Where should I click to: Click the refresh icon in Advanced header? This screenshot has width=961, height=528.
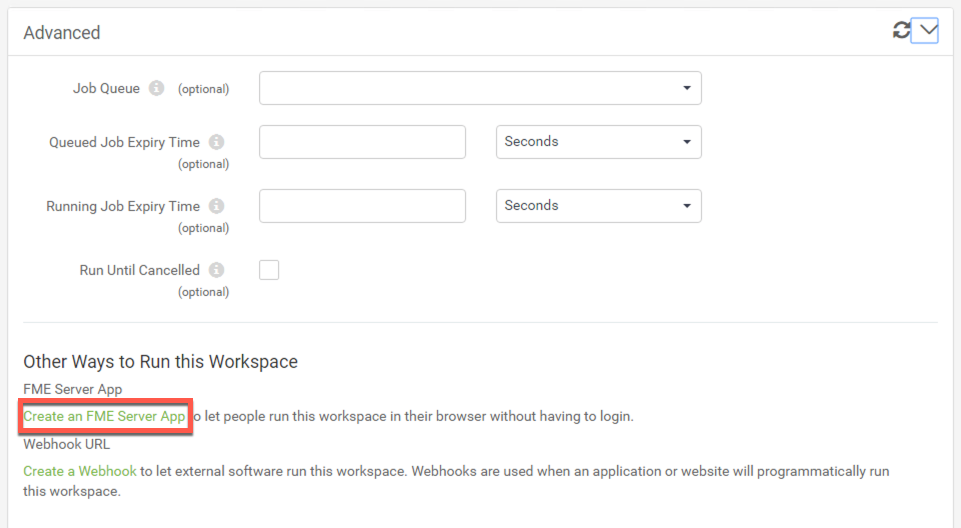[x=901, y=30]
